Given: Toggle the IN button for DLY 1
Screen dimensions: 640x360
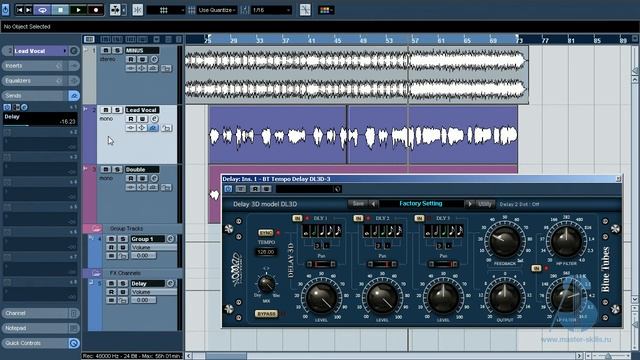Looking at the screenshot, I should coord(297,218).
